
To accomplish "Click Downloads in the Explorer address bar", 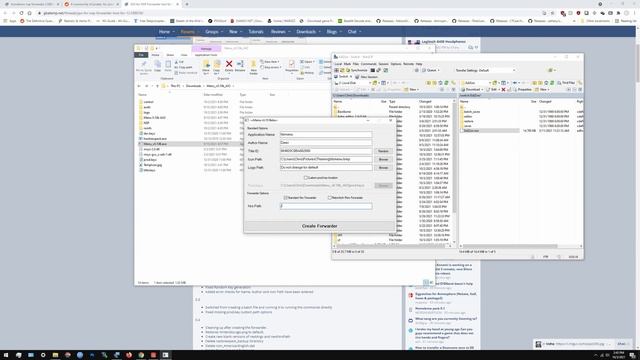I will tap(193, 86).
